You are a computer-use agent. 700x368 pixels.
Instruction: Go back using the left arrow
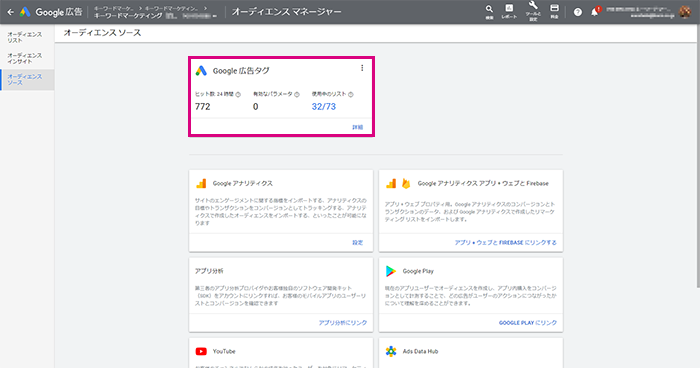click(10, 12)
